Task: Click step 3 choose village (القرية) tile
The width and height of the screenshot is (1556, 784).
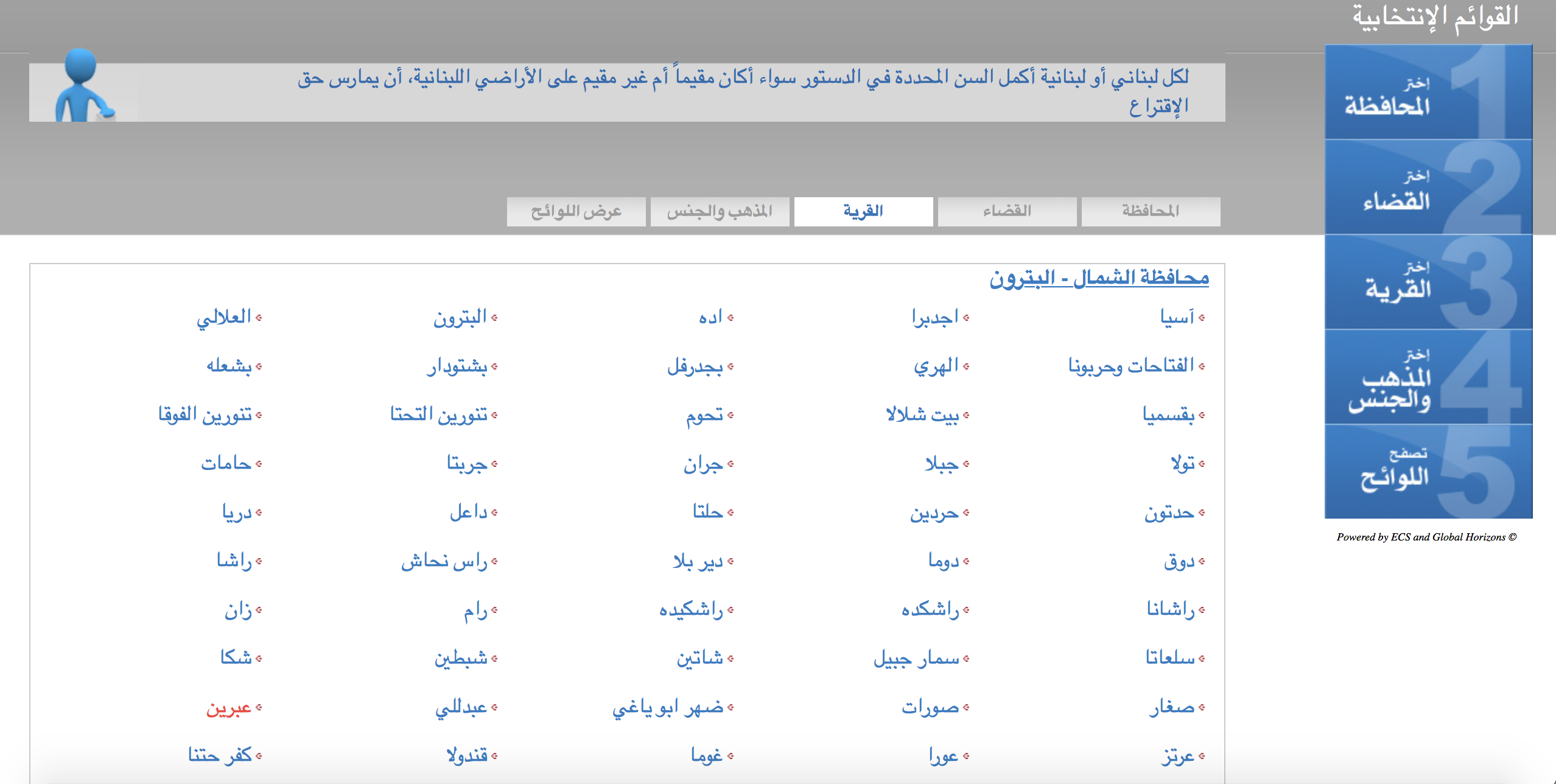Action: click(1428, 282)
